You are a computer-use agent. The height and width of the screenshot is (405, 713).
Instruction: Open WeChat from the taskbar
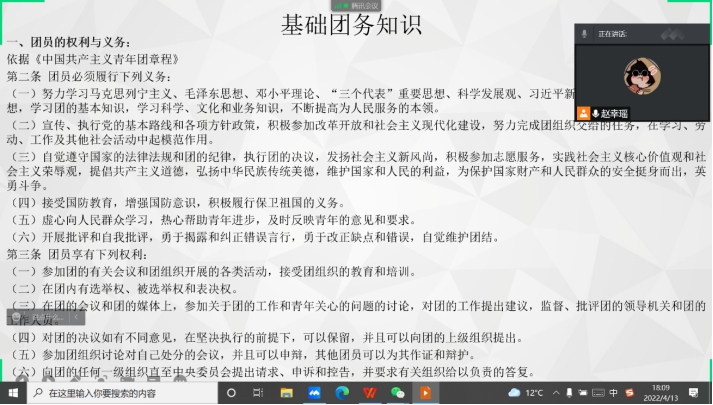397,393
